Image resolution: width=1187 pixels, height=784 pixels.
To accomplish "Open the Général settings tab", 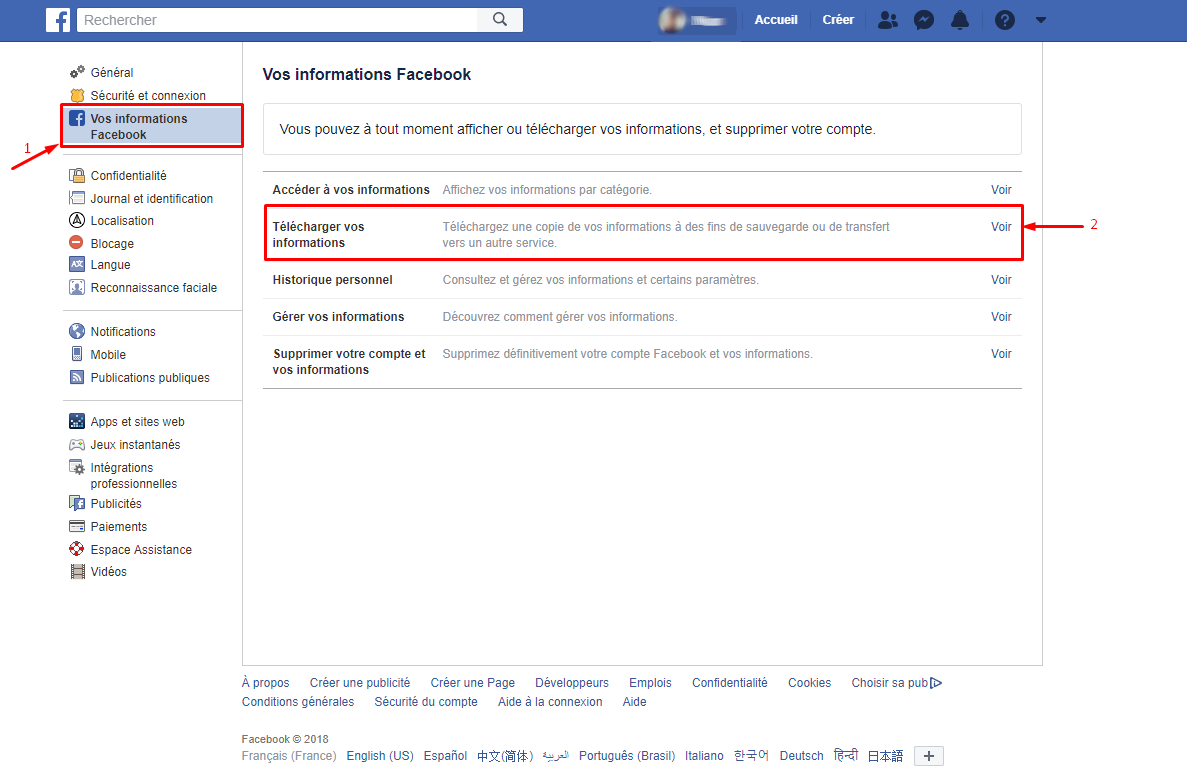I will tap(112, 73).
